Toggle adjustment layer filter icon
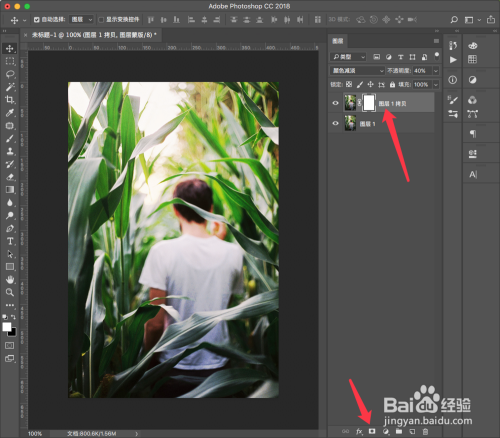Image resolution: width=500 pixels, height=438 pixels. (x=389, y=57)
